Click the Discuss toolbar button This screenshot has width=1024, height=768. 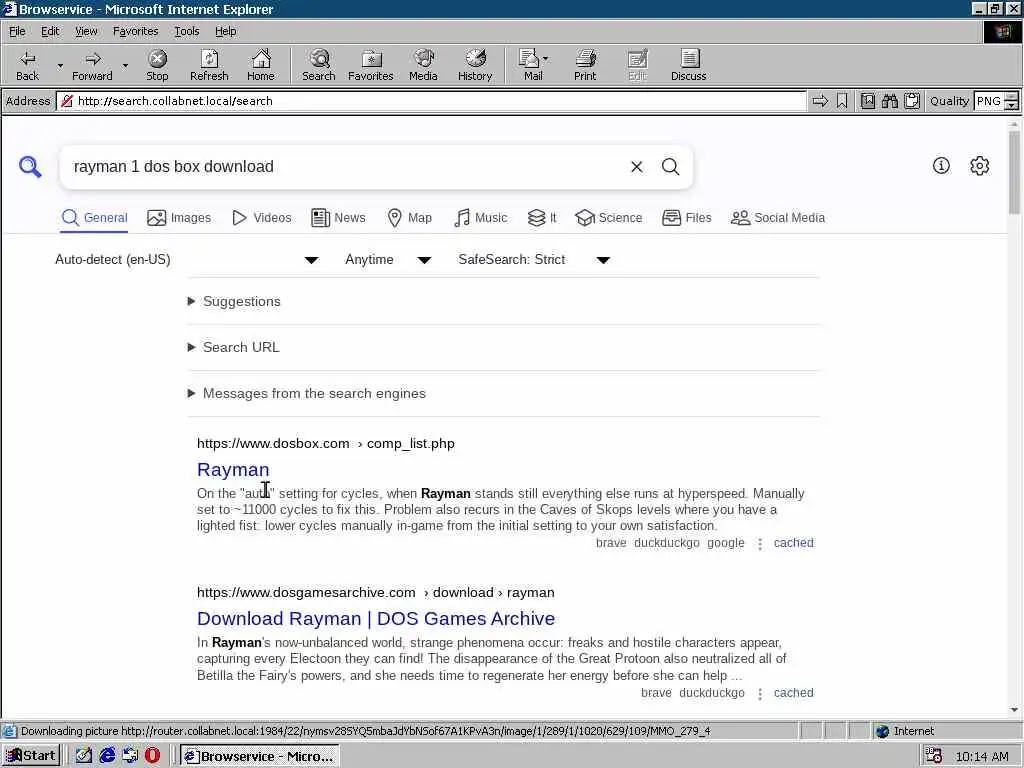click(x=688, y=65)
